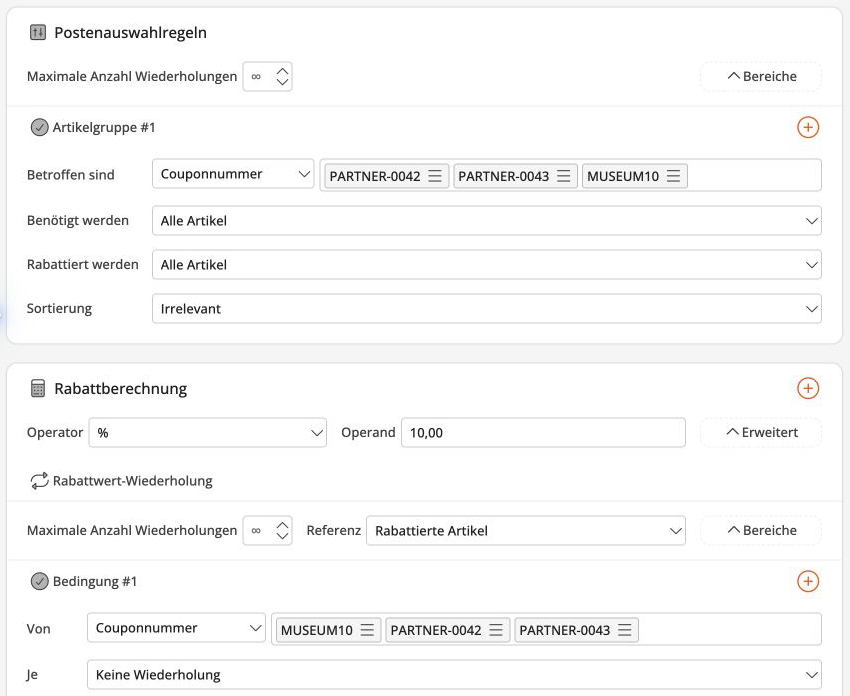850x696 pixels.
Task: Collapse Bereiche in the Postenauswahlregeln section
Action: coord(761,76)
